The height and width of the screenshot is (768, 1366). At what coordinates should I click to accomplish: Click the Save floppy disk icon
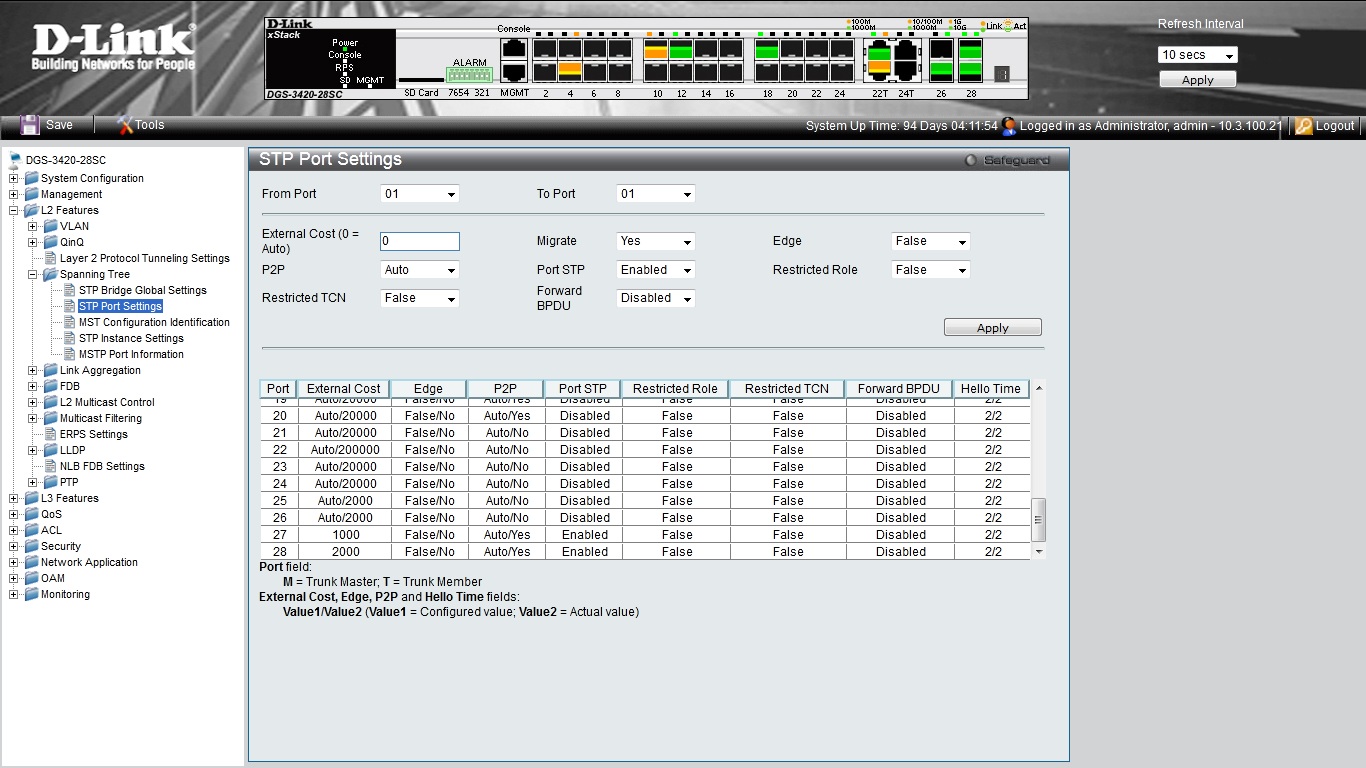pyautogui.click(x=30, y=125)
